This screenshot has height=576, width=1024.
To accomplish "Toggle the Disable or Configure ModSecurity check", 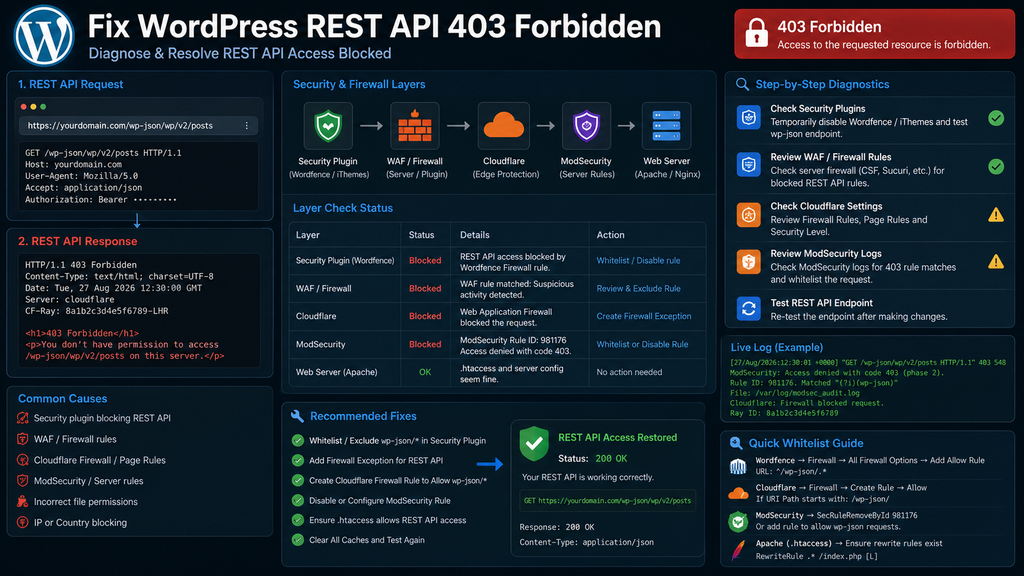I will [x=298, y=500].
